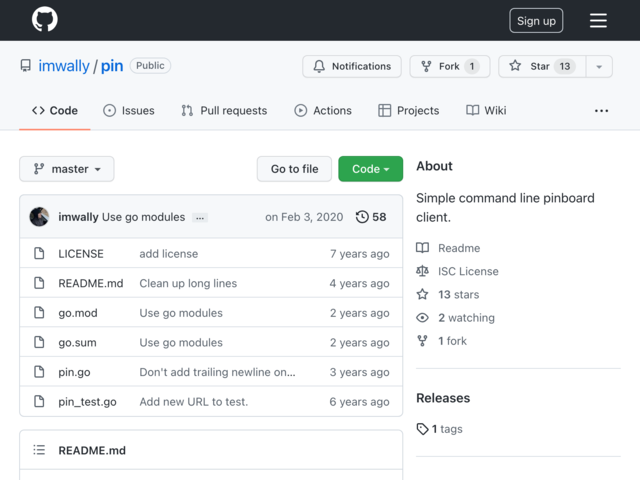Open the 1 tags link
640x480 pixels.
440,429
